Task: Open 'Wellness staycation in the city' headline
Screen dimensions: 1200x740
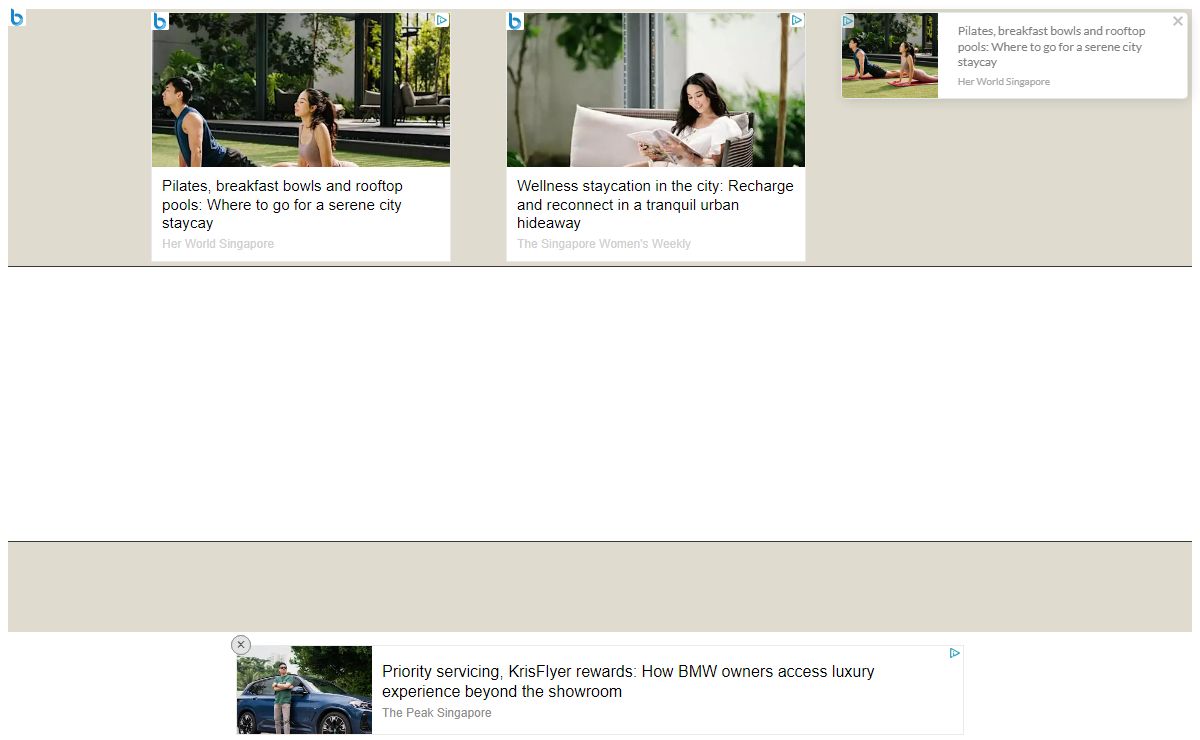Action: [x=655, y=205]
